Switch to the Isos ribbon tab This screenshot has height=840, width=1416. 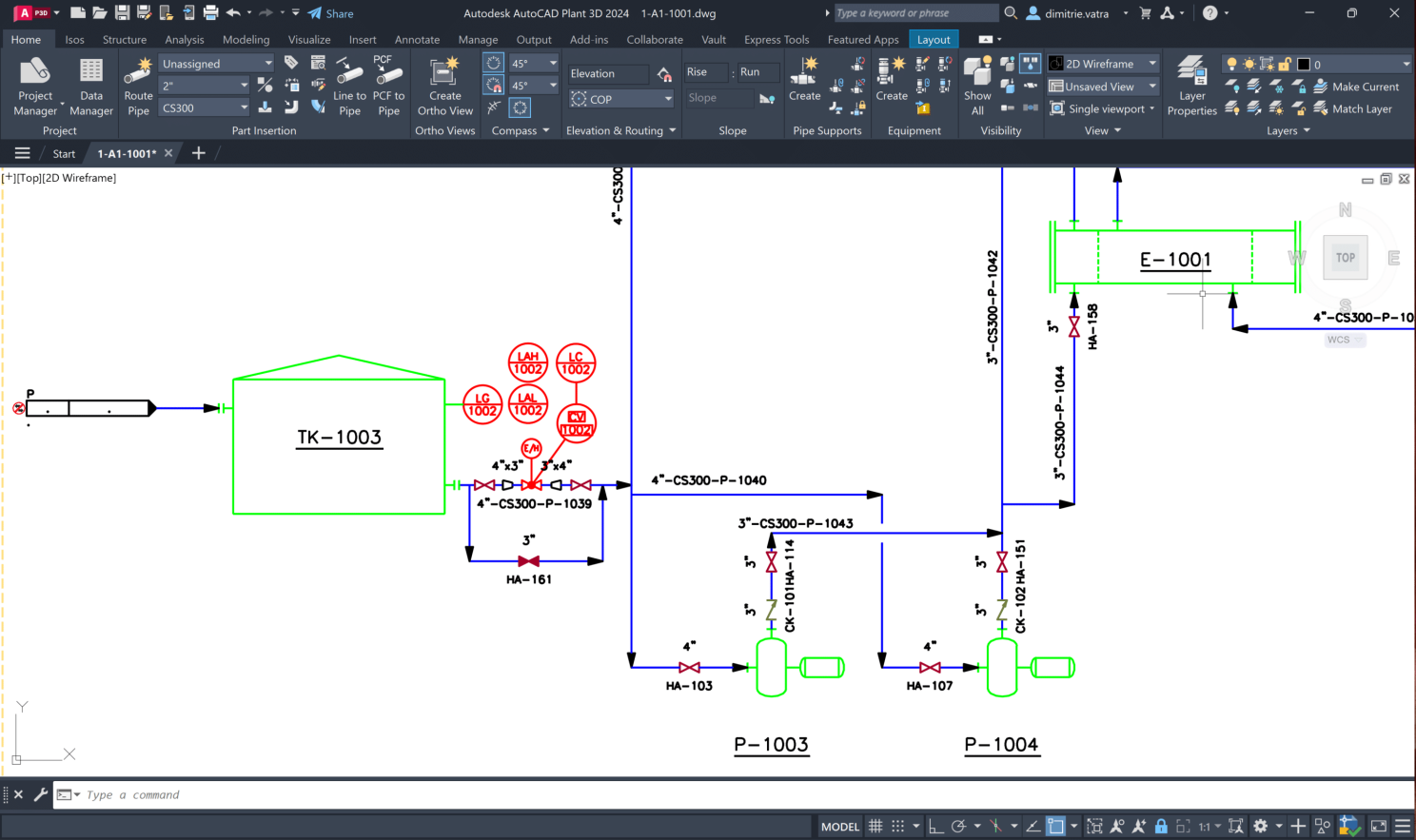pyautogui.click(x=74, y=40)
